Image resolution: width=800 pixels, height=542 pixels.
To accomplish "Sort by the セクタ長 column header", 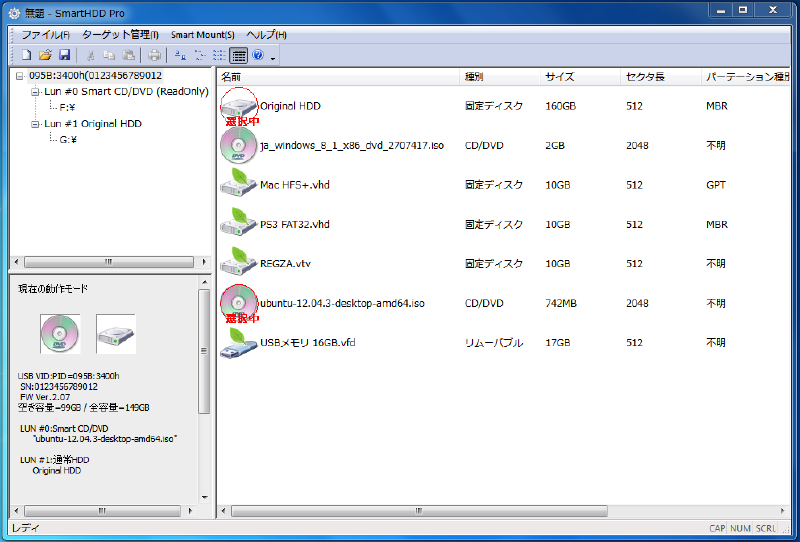I will pyautogui.click(x=661, y=77).
